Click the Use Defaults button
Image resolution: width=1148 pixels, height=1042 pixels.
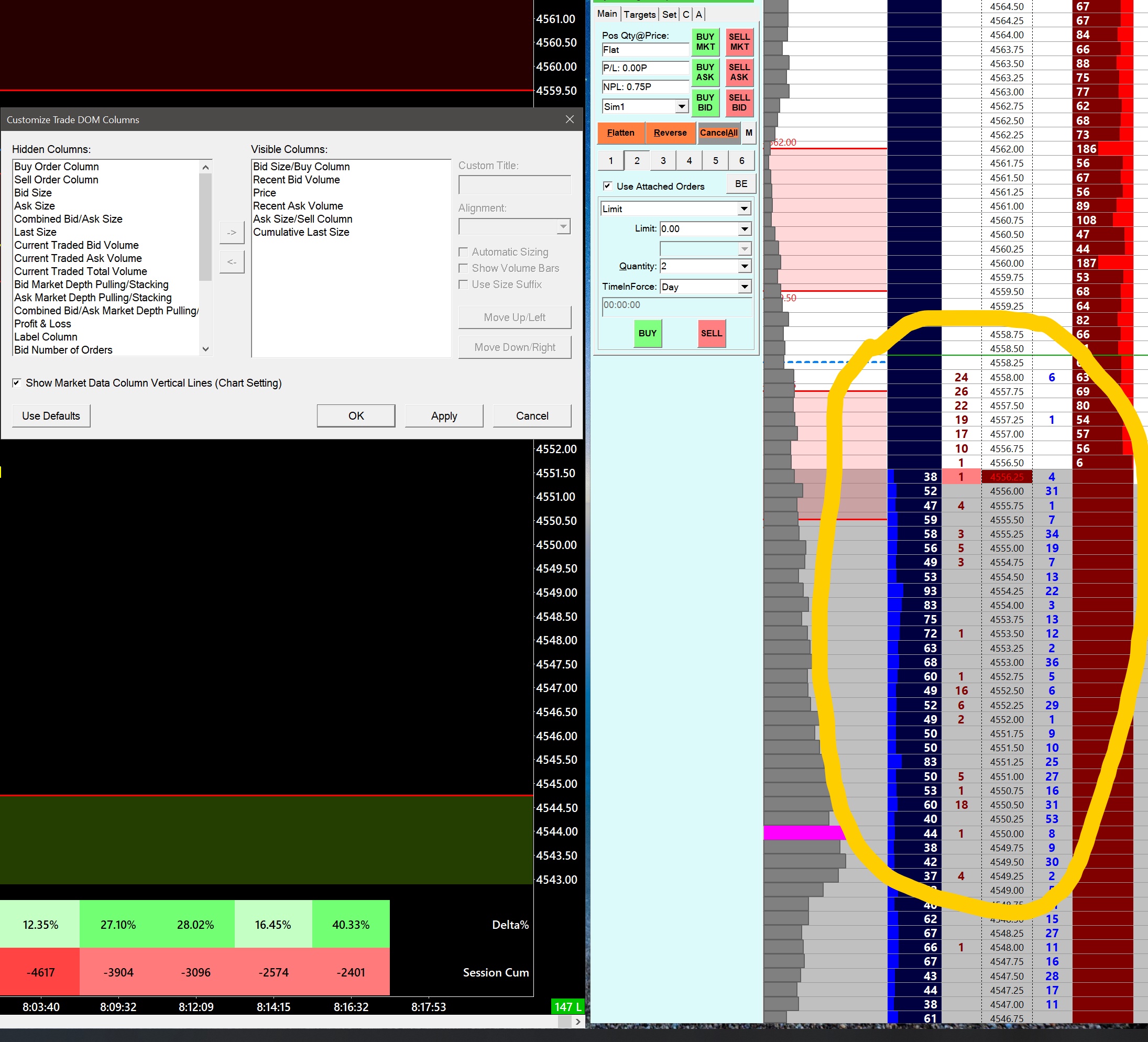pos(51,416)
